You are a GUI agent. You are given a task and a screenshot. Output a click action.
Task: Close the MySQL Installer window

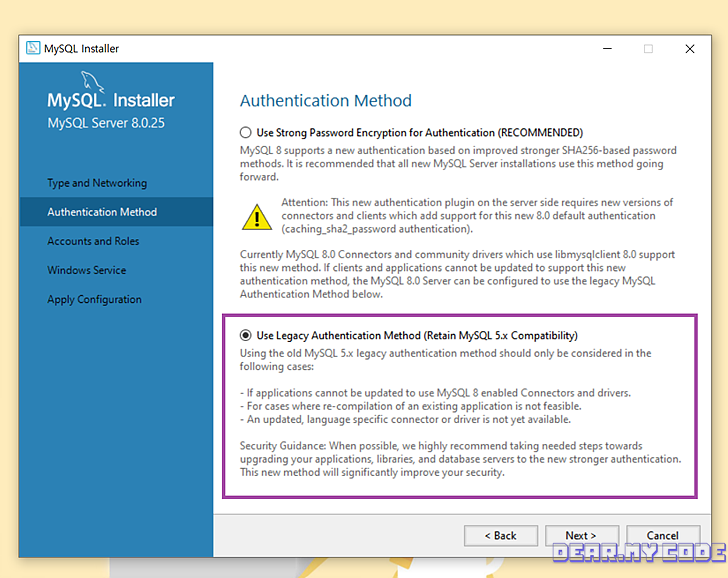pos(690,48)
